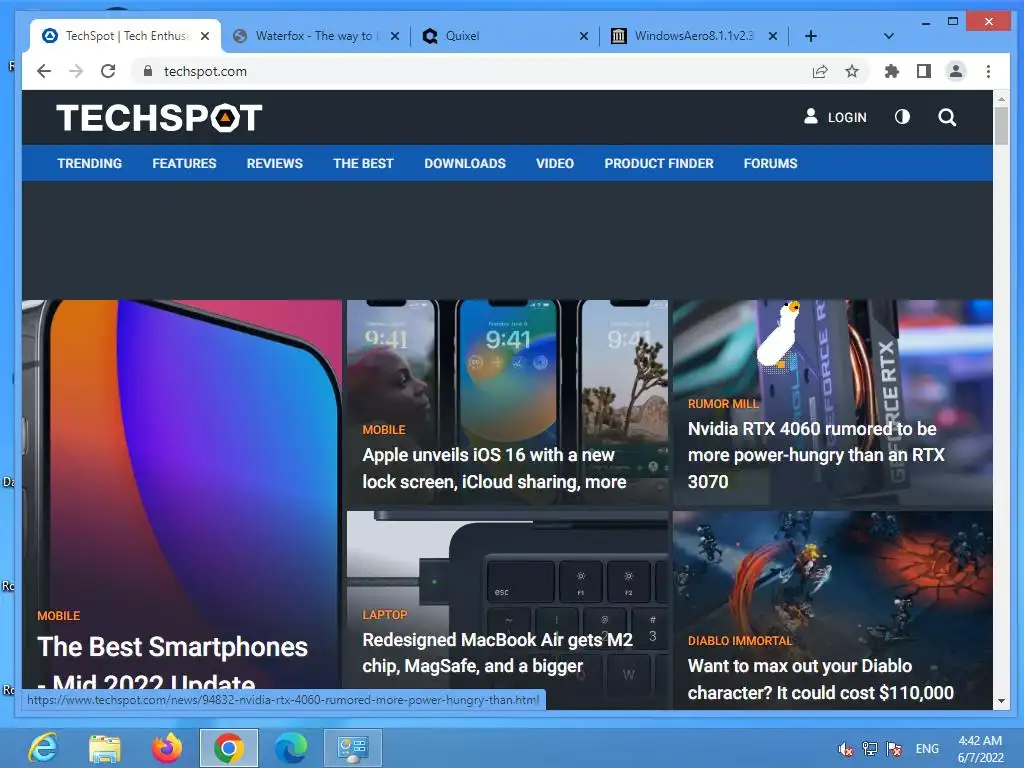Click the address bar showing techspot.com
1024x768 pixels.
pos(470,71)
